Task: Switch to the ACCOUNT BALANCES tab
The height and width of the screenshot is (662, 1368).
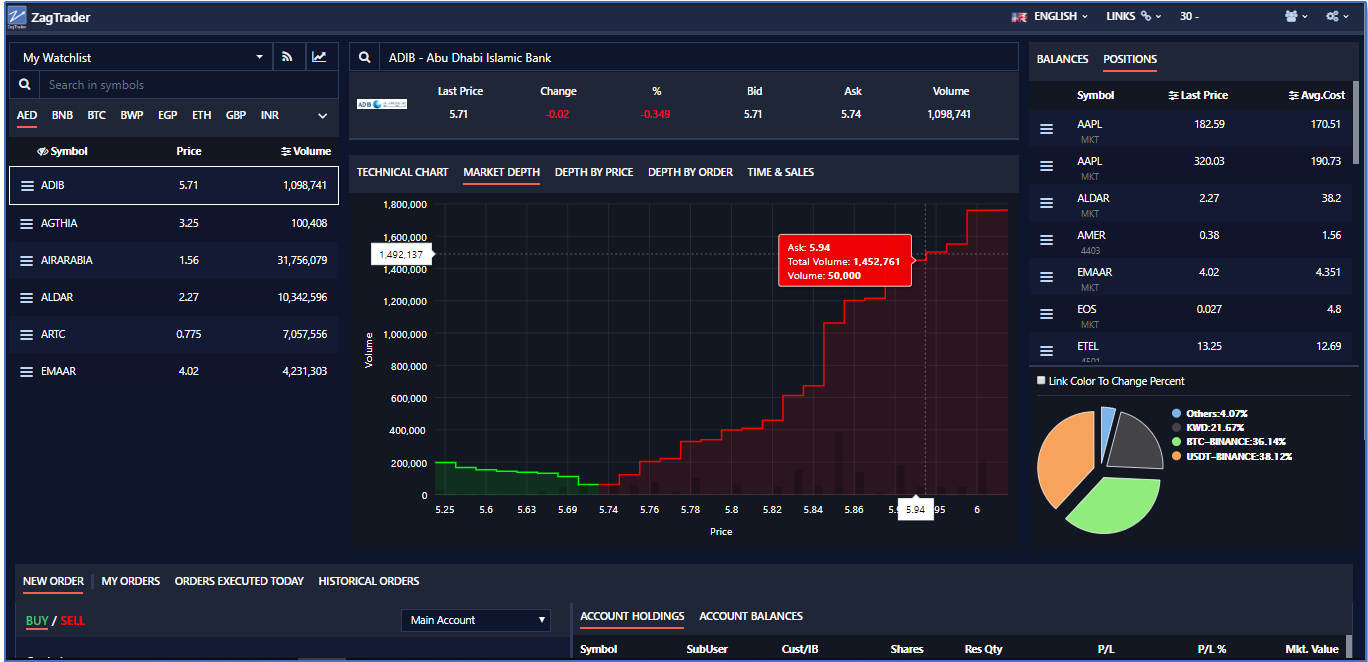Action: coord(751,616)
